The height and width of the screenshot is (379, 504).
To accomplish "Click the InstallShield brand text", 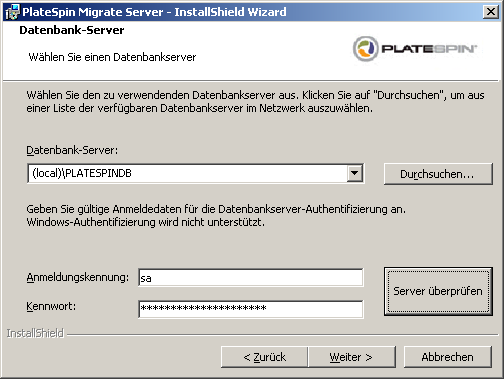I will point(35,333).
